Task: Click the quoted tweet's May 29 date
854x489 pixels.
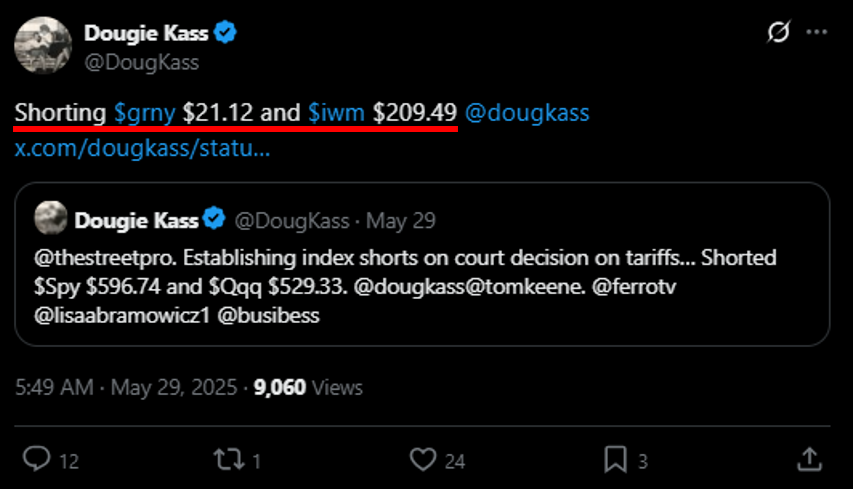Action: [x=400, y=220]
